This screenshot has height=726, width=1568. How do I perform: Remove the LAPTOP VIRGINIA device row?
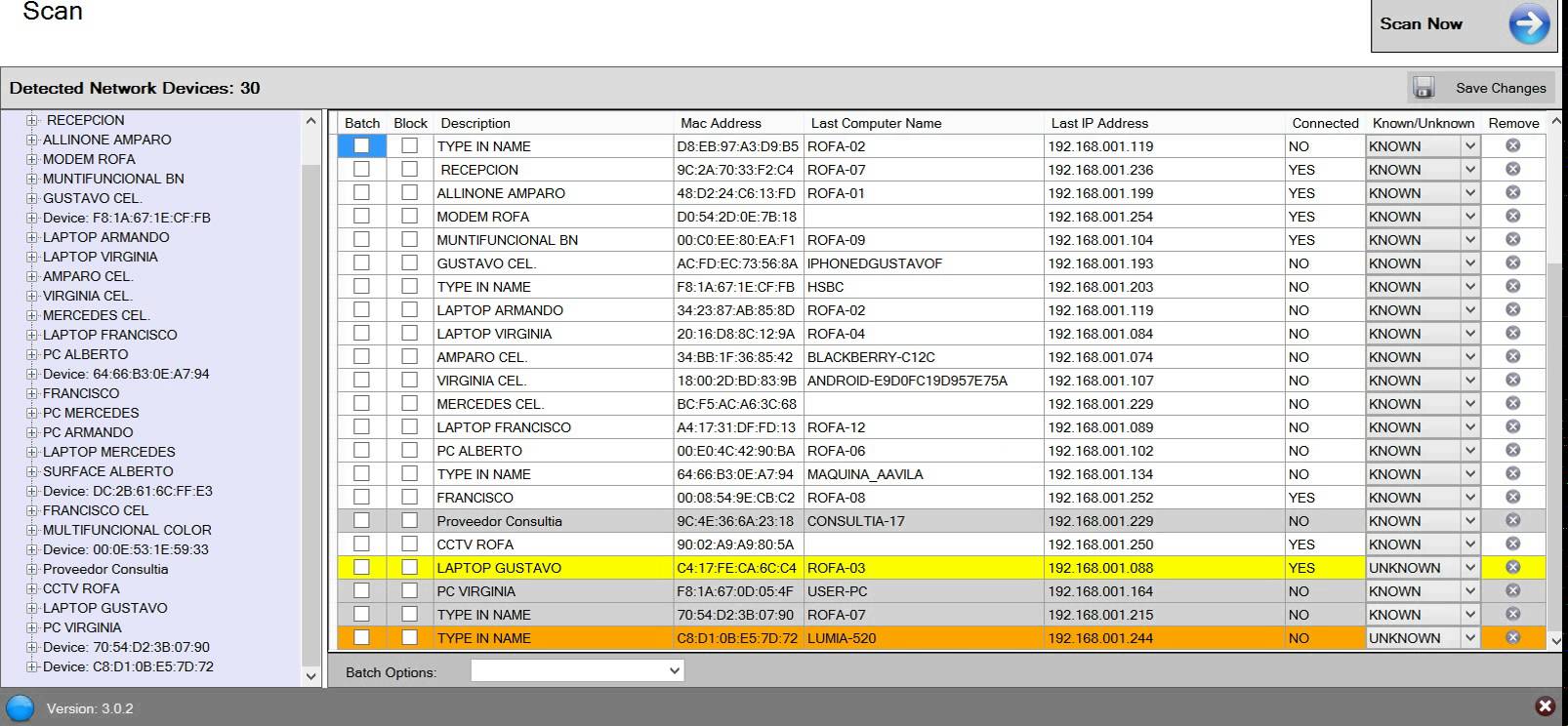(x=1512, y=334)
